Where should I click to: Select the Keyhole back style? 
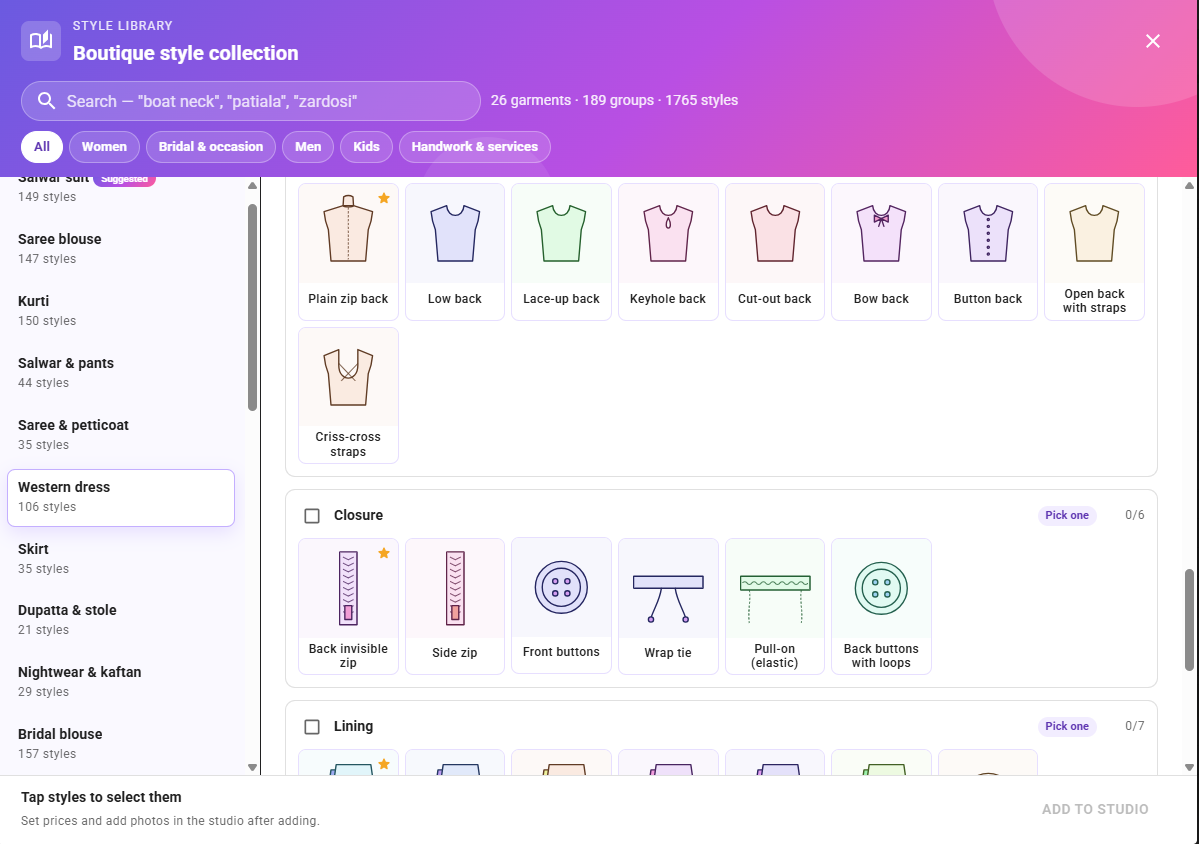tap(668, 252)
